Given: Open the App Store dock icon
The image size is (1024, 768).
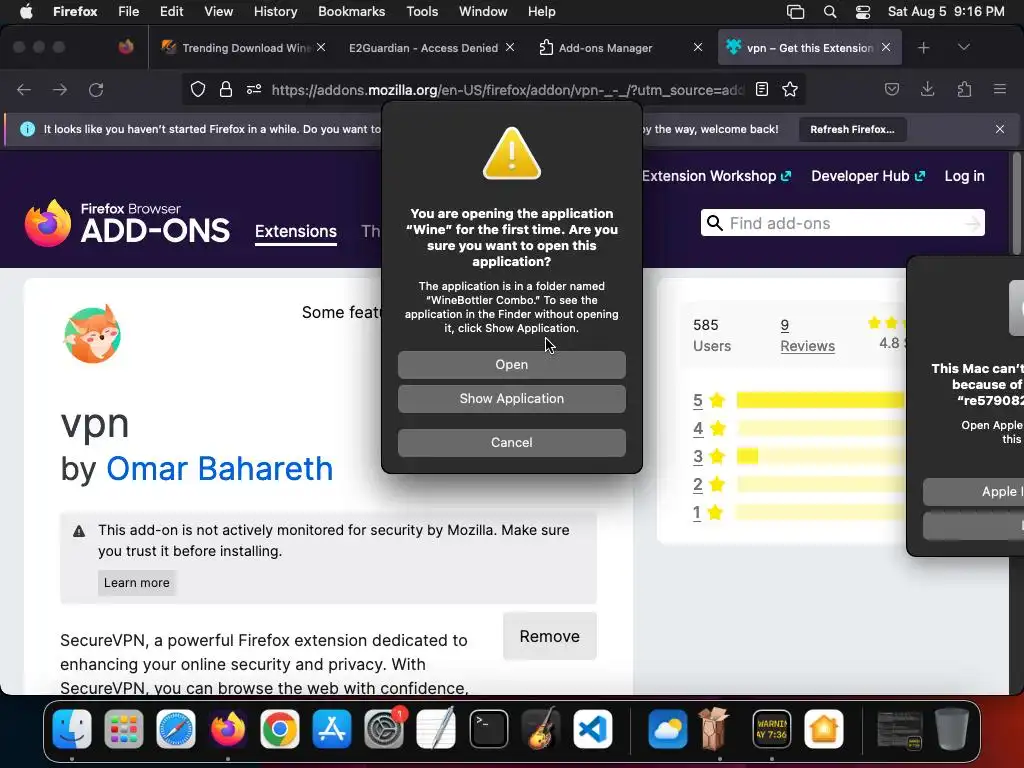Looking at the screenshot, I should pos(332,729).
